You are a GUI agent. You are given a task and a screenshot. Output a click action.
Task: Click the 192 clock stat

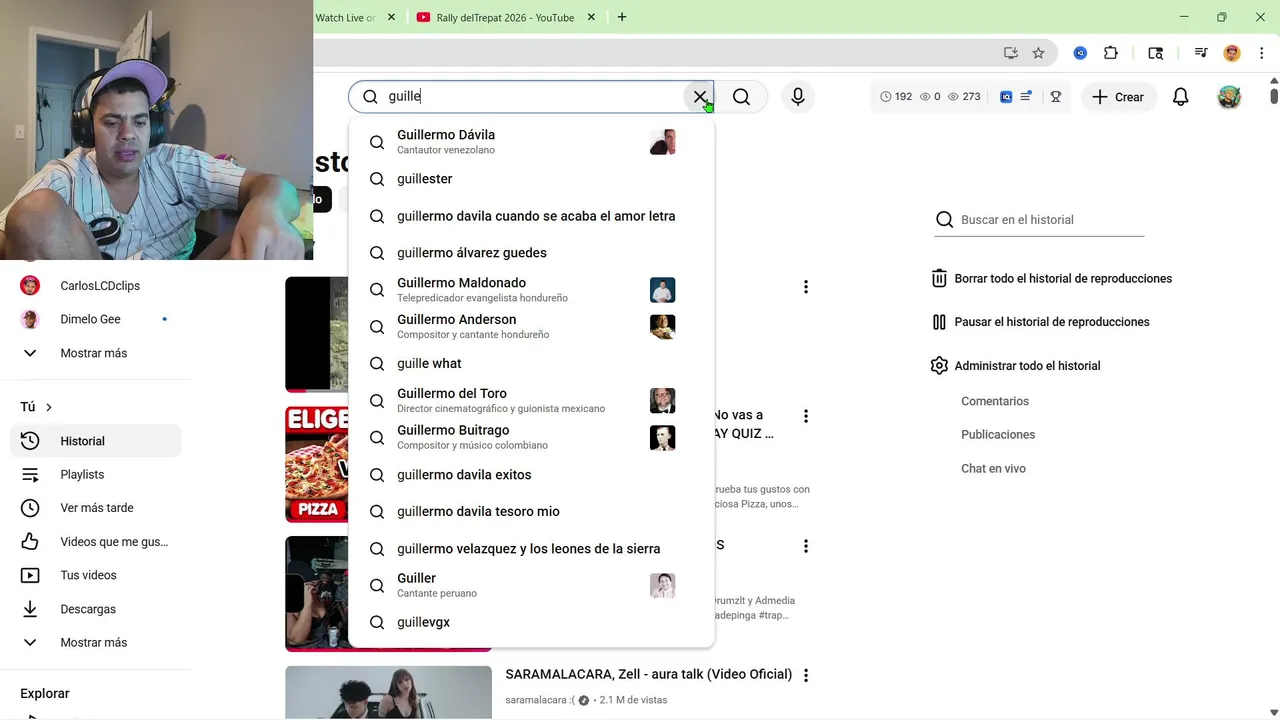coord(896,97)
